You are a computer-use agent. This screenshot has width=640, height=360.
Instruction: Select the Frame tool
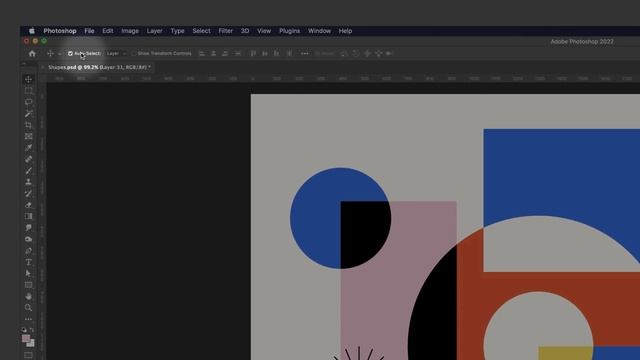point(28,136)
